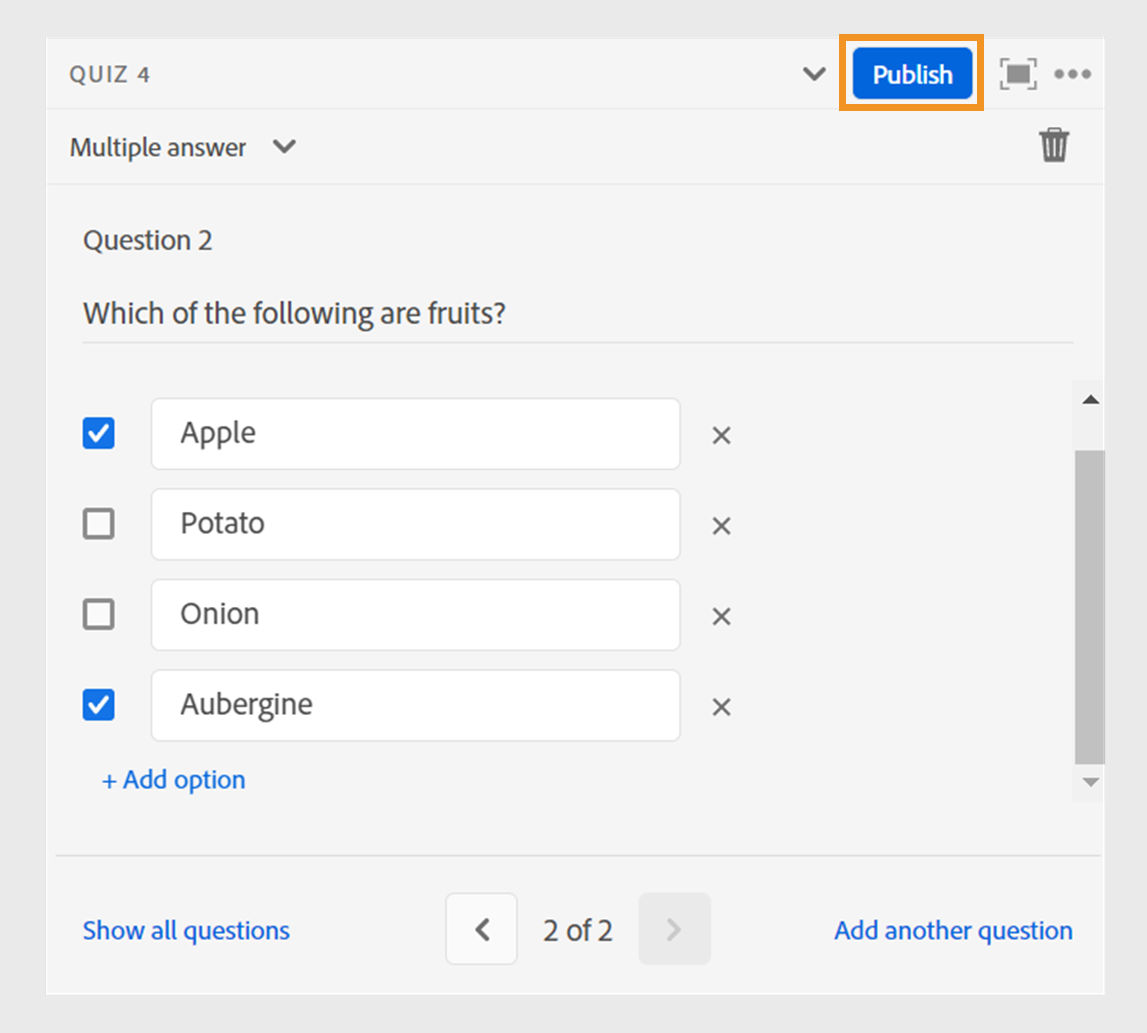
Task: Remove the Apple option with X
Action: point(721,435)
